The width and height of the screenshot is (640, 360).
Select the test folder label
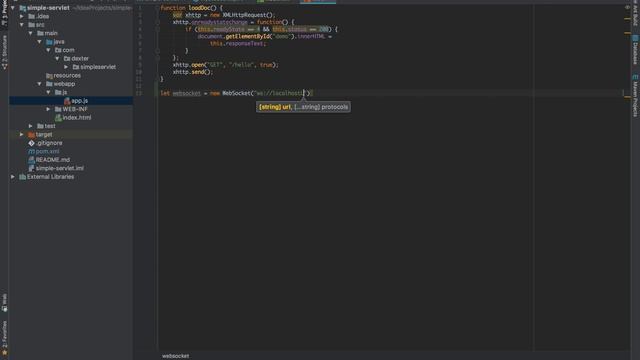pyautogui.click(x=50, y=126)
